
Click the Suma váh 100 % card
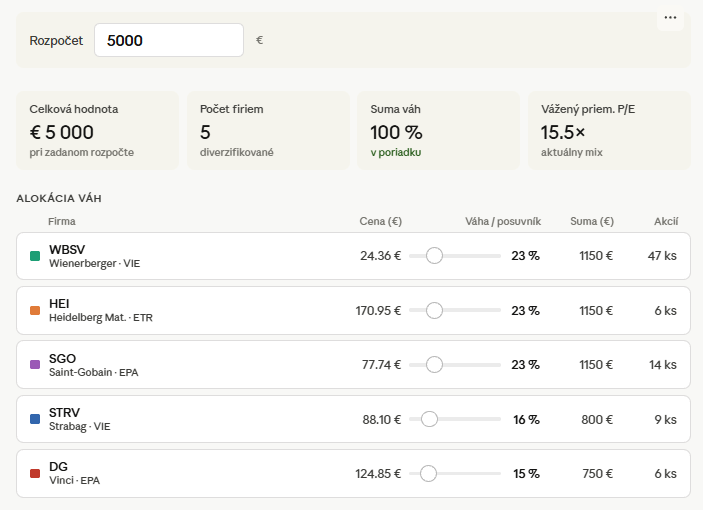438,130
